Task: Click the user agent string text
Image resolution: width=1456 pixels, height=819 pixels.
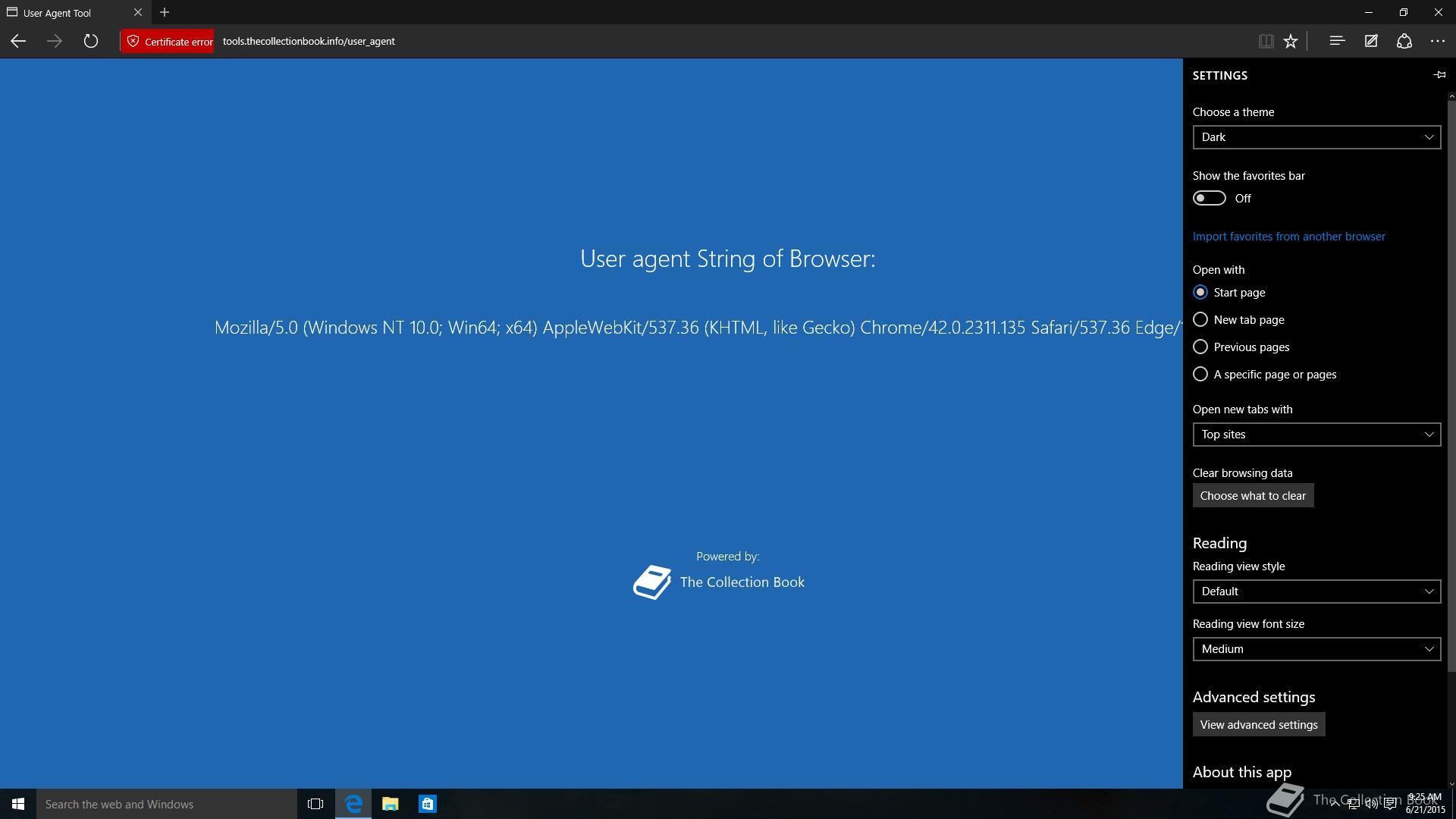Action: [x=698, y=328]
